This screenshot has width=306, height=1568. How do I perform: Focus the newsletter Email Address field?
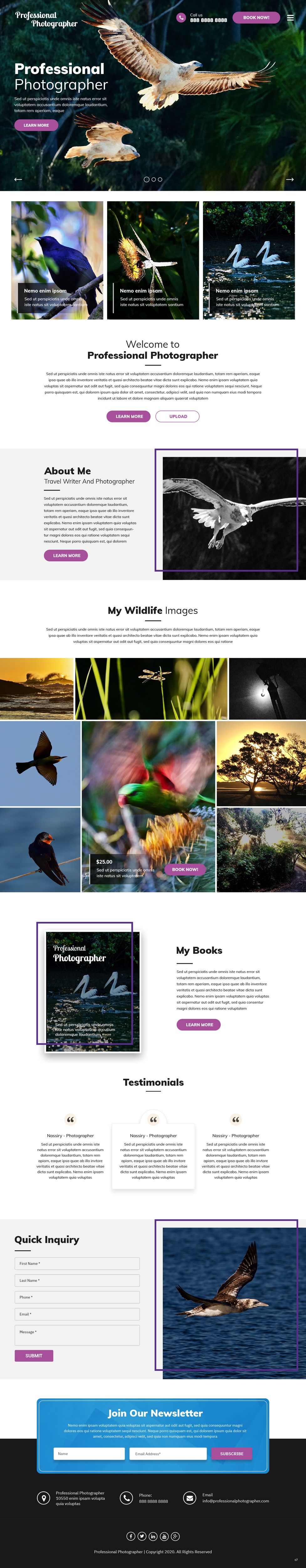coord(168,1454)
